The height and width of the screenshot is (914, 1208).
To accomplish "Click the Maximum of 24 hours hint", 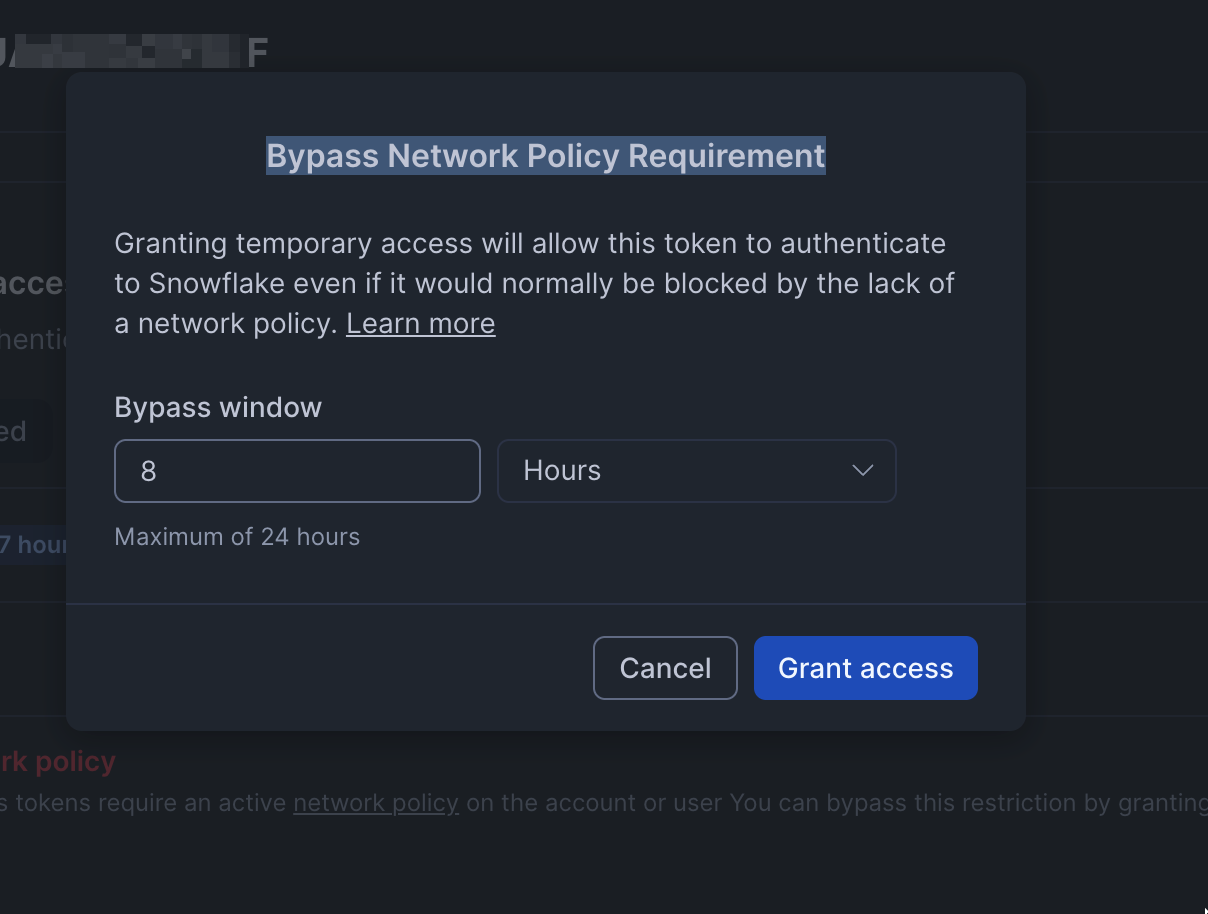I will (x=237, y=537).
